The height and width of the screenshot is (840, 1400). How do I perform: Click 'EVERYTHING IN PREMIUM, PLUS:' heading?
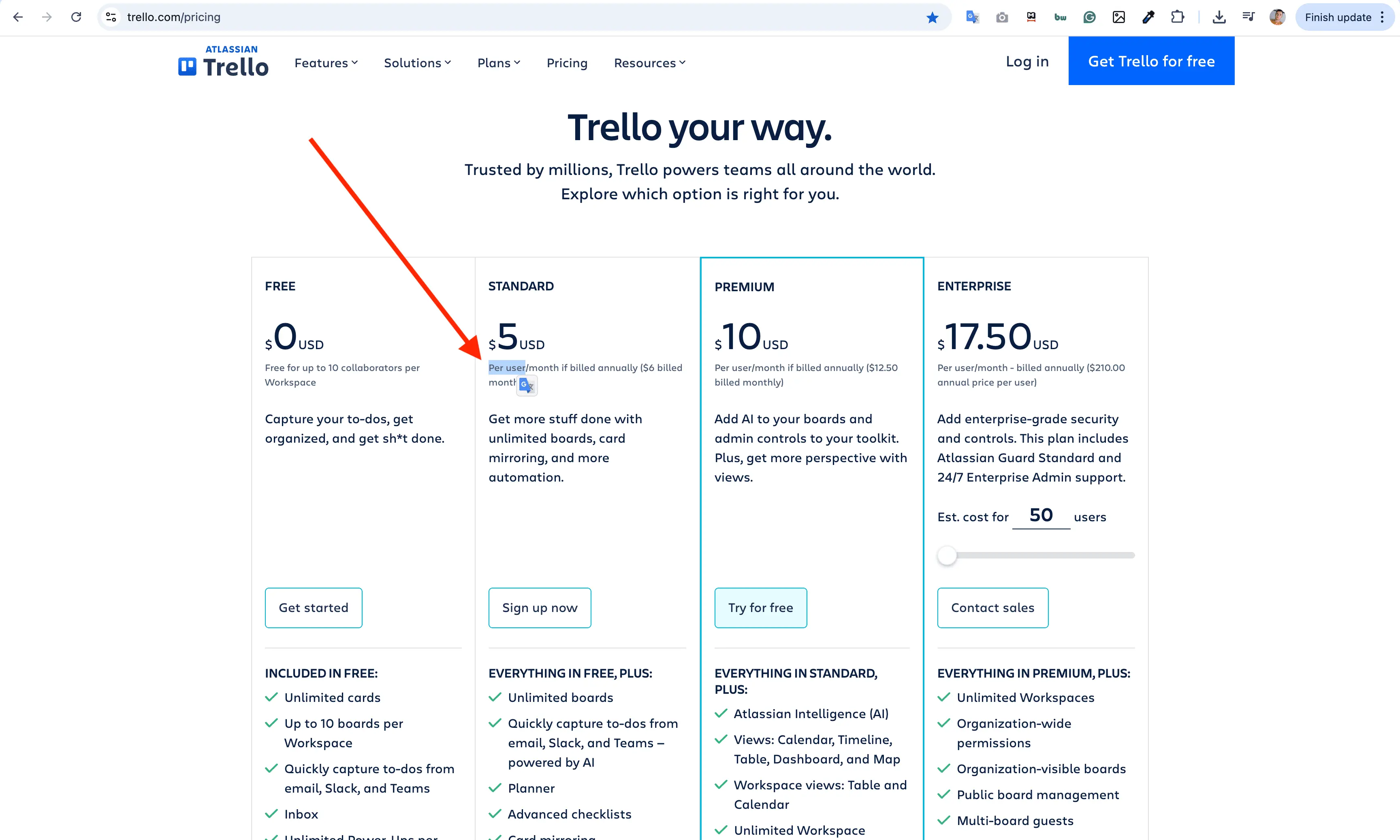click(1034, 673)
